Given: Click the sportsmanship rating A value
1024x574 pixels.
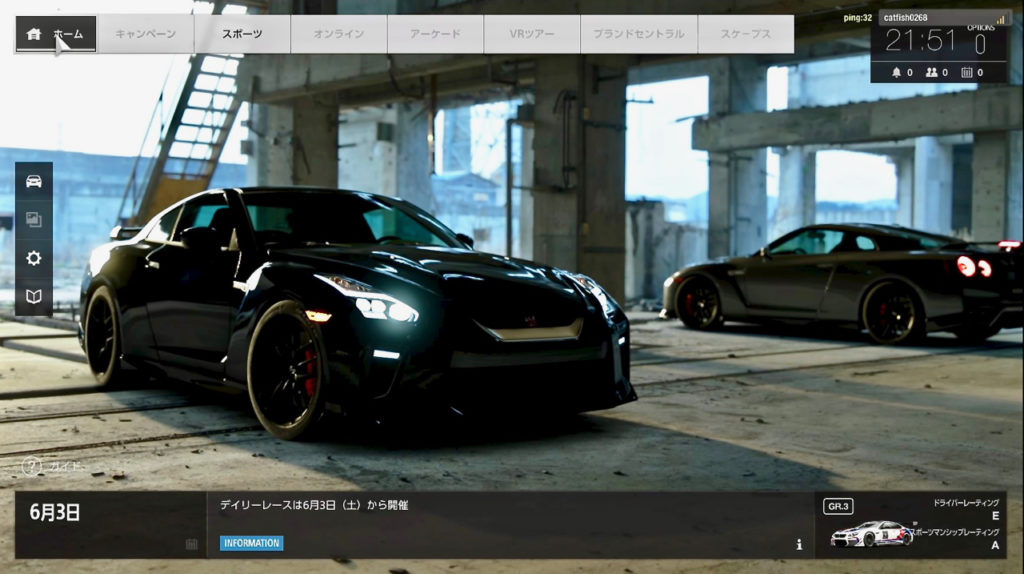Looking at the screenshot, I should (995, 545).
